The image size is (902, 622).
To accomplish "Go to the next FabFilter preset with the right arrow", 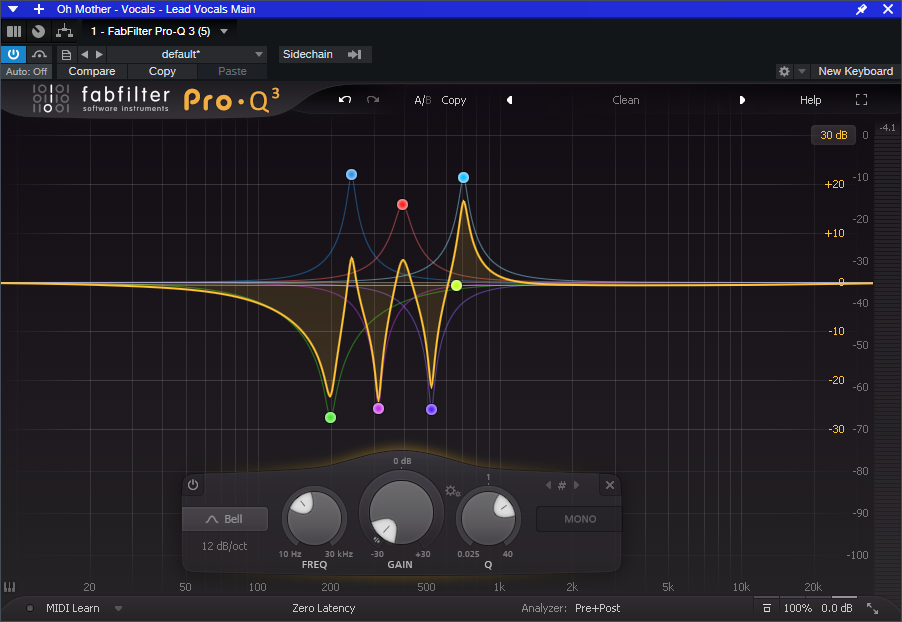I will [742, 100].
